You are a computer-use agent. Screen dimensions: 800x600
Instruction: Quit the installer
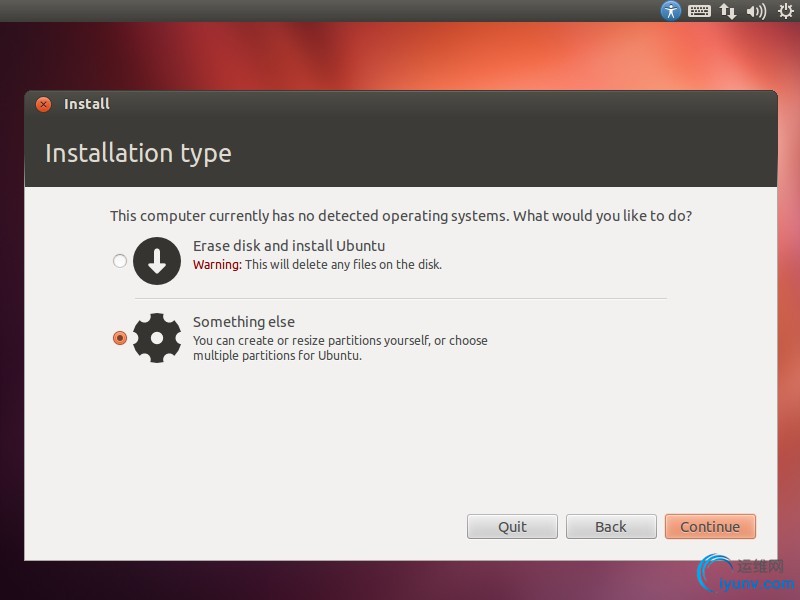(x=512, y=527)
